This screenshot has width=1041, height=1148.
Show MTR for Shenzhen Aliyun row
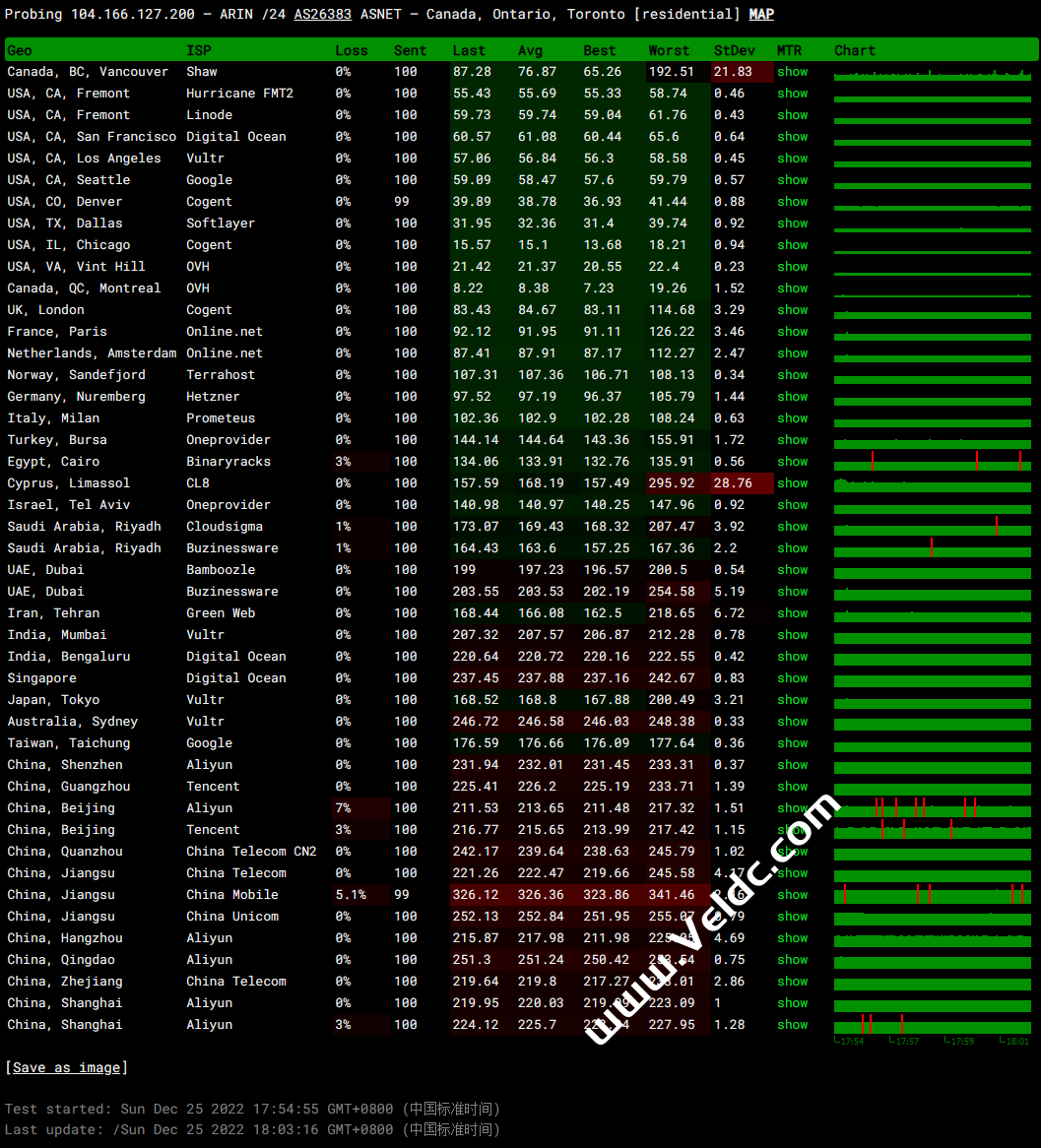(792, 765)
